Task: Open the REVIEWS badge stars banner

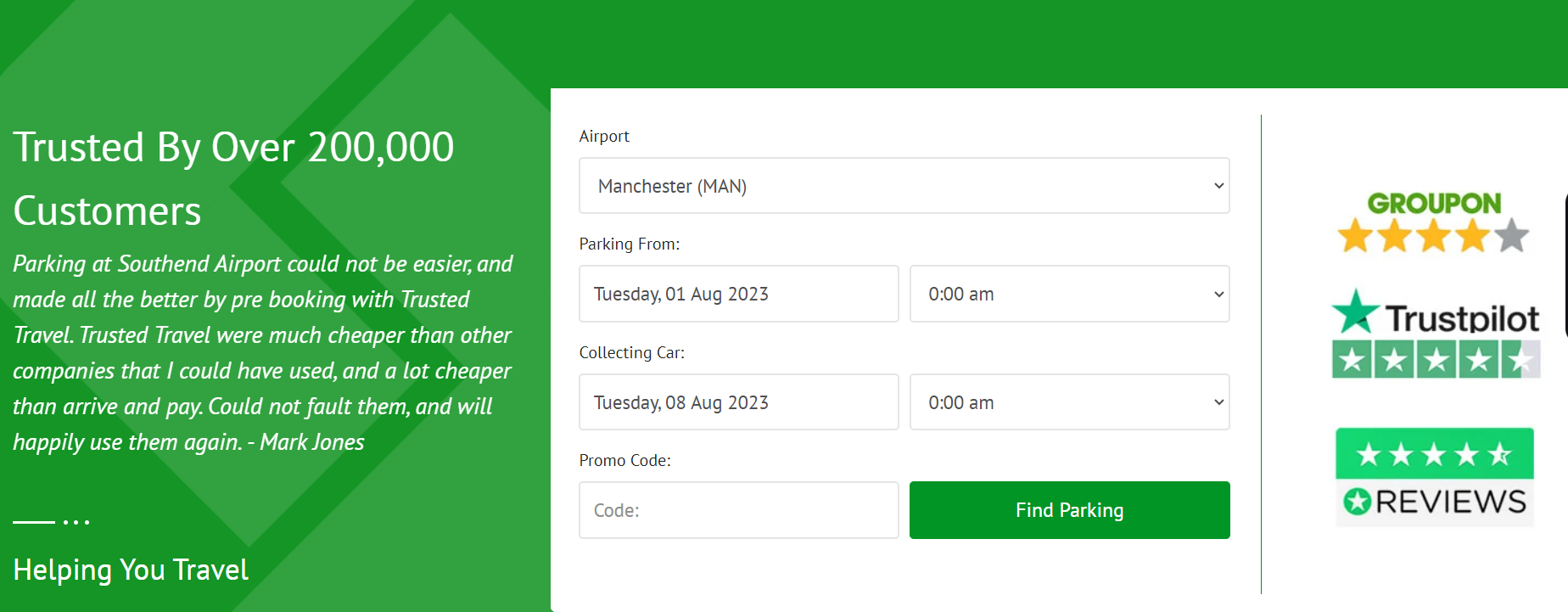Action: (1435, 454)
